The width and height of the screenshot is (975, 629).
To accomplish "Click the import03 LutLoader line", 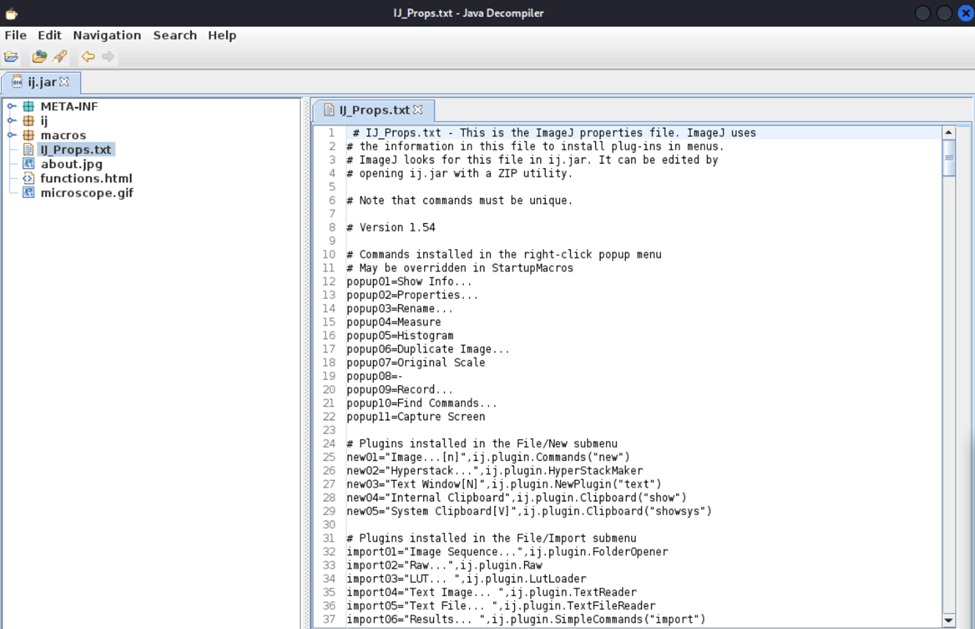I will point(466,579).
